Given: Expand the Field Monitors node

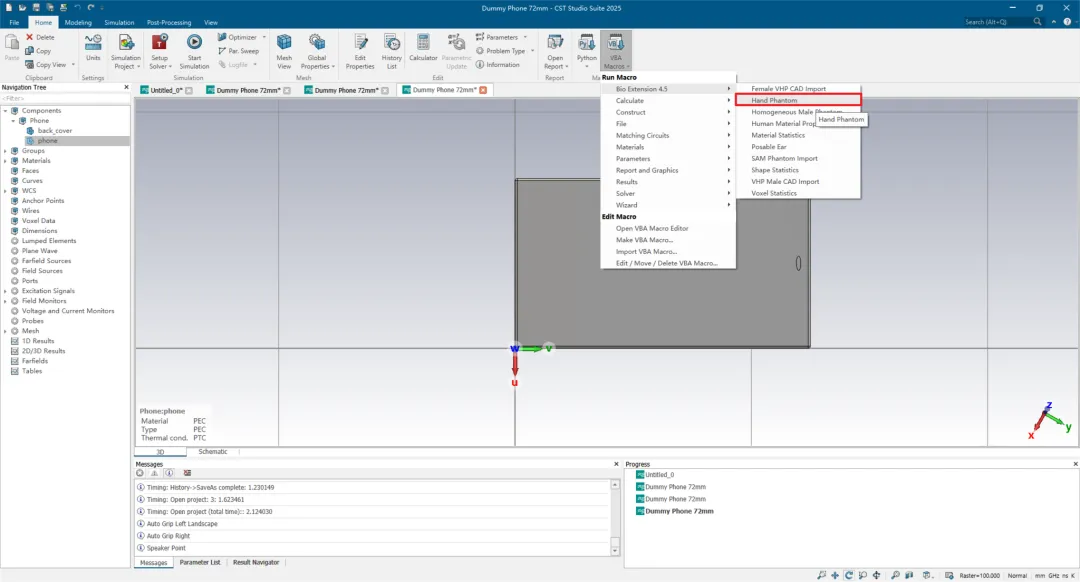Looking at the screenshot, I should click(x=6, y=301).
